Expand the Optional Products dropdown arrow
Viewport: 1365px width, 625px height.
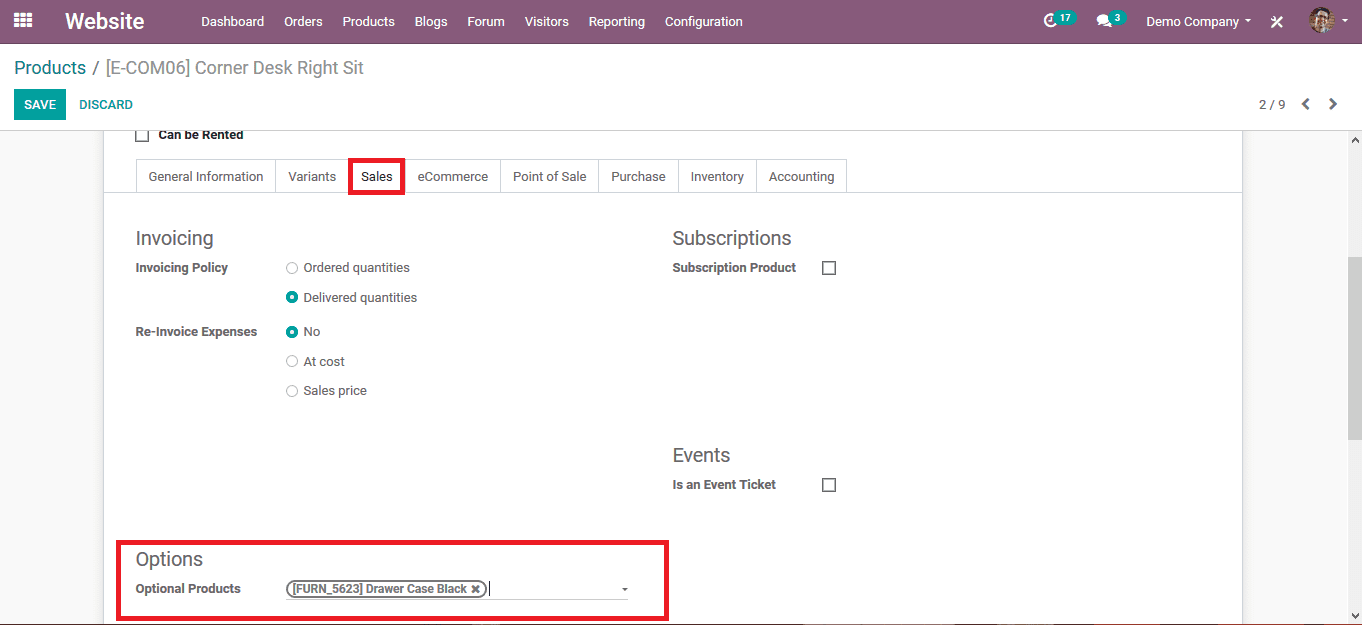pyautogui.click(x=624, y=590)
